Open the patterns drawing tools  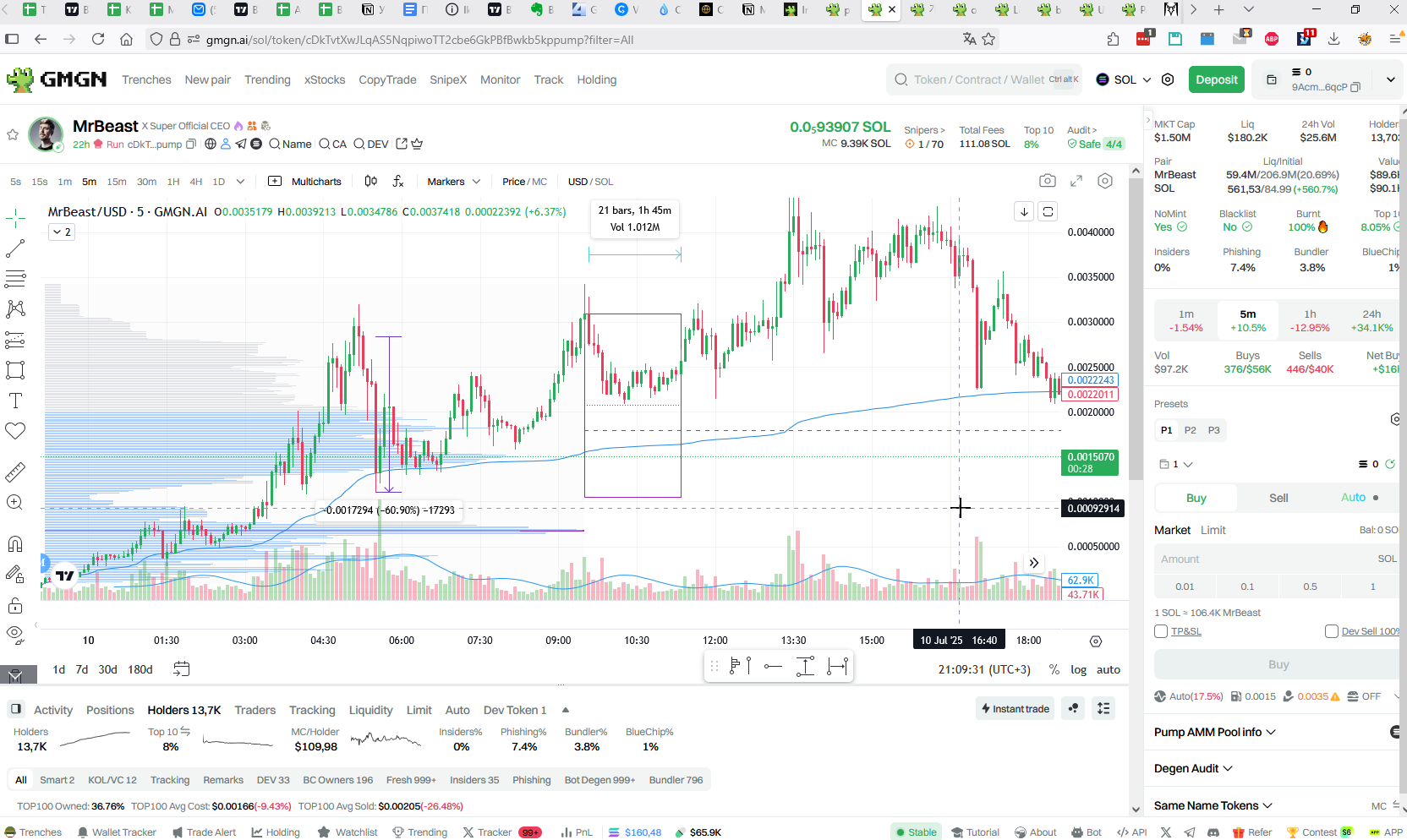(x=15, y=309)
